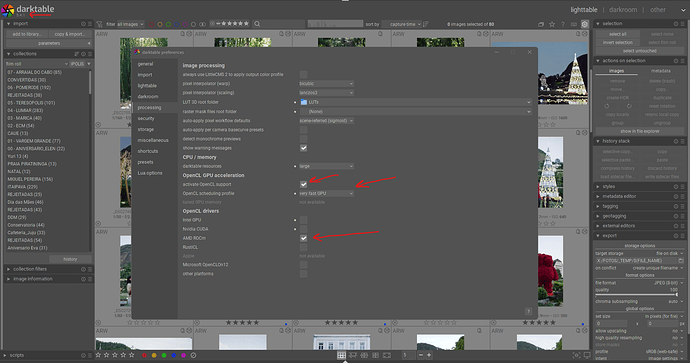Click the collections history button
This screenshot has height=363, width=690.
(x=70, y=259)
